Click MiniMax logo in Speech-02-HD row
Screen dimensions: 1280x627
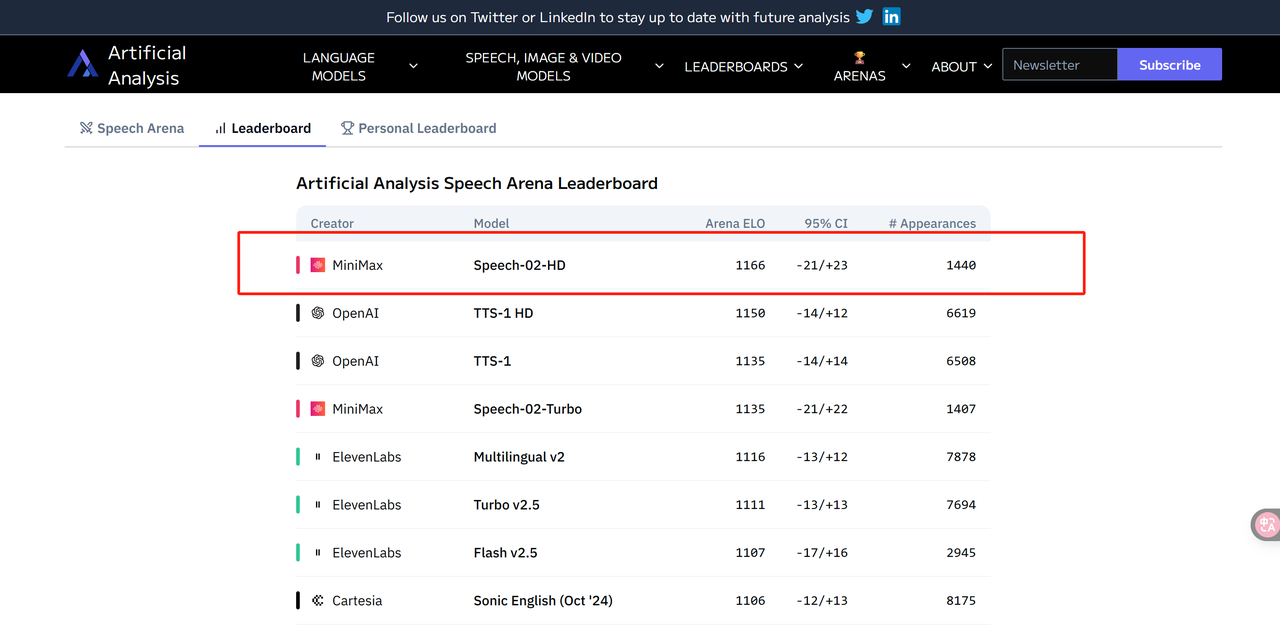pos(318,265)
